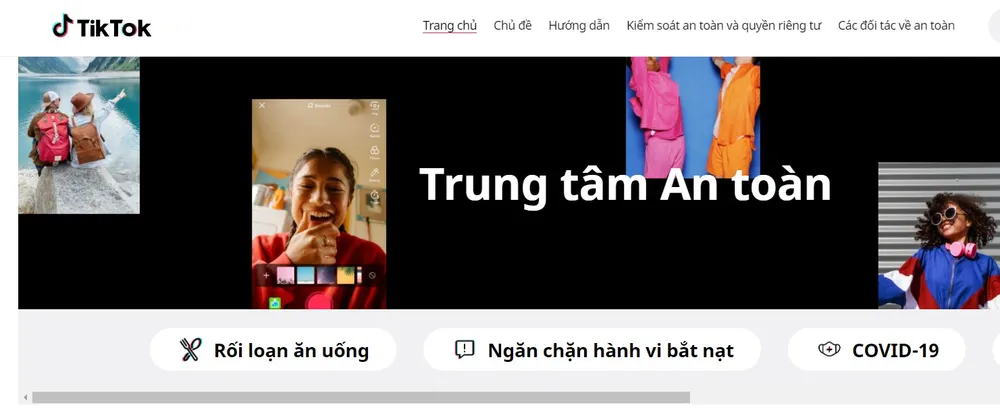Click the hikers by the lake photo

(79, 135)
